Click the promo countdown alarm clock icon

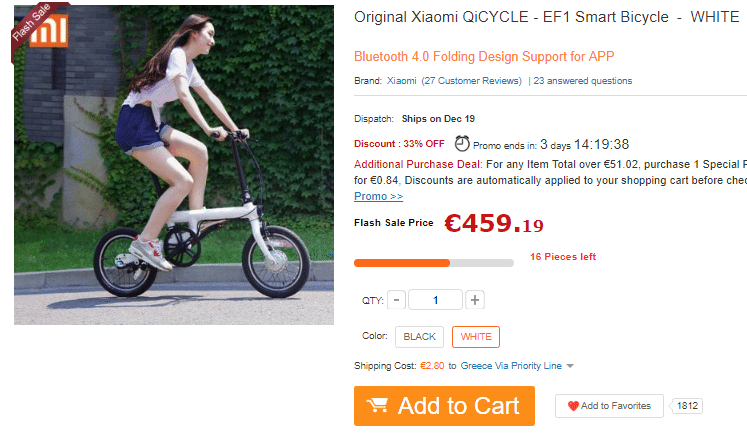[x=462, y=143]
